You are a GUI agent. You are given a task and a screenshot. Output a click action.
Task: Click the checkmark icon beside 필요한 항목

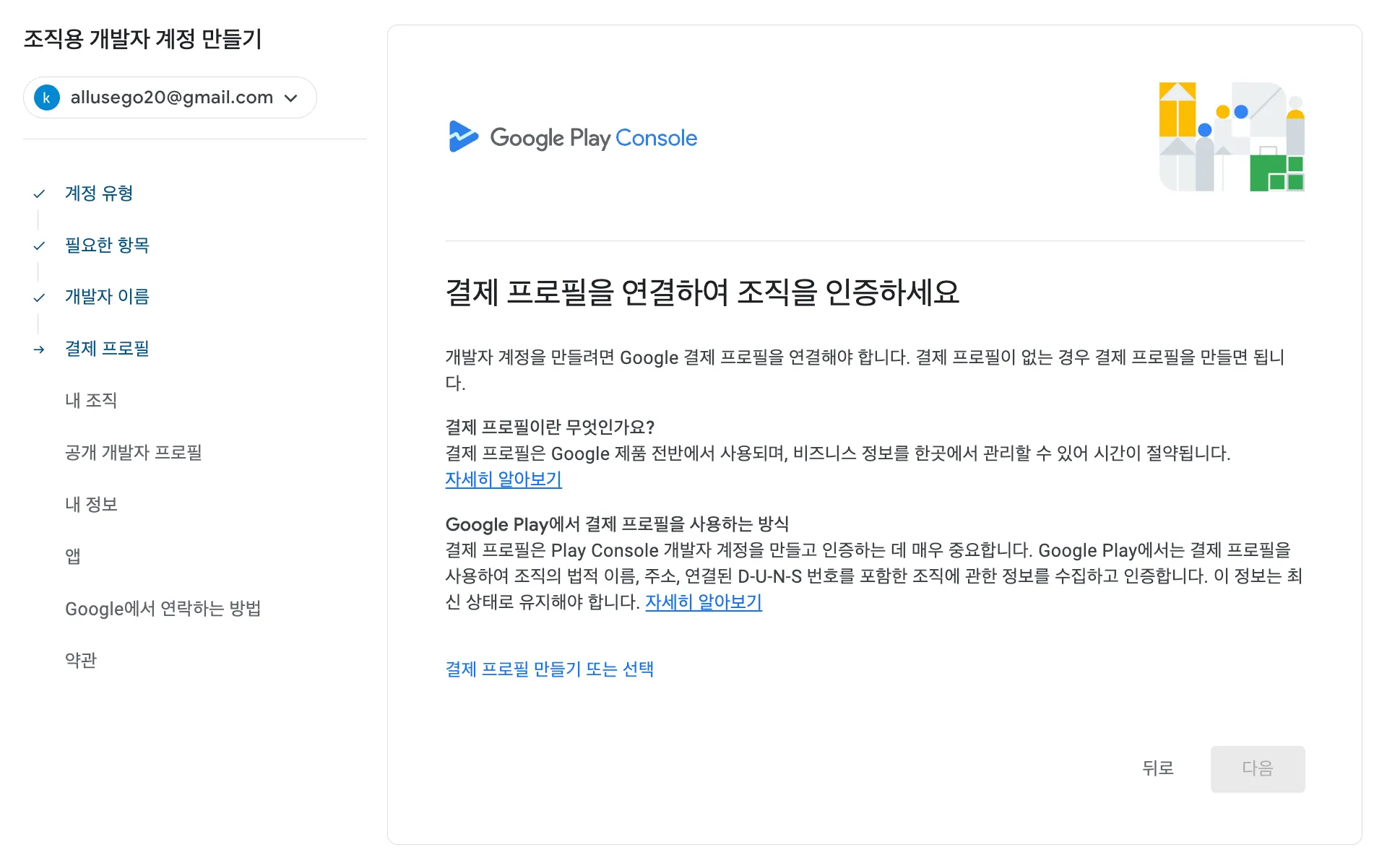pyautogui.click(x=39, y=246)
